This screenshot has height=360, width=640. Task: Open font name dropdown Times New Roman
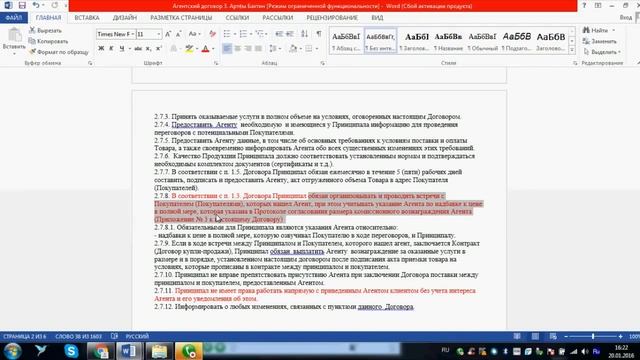click(x=133, y=34)
